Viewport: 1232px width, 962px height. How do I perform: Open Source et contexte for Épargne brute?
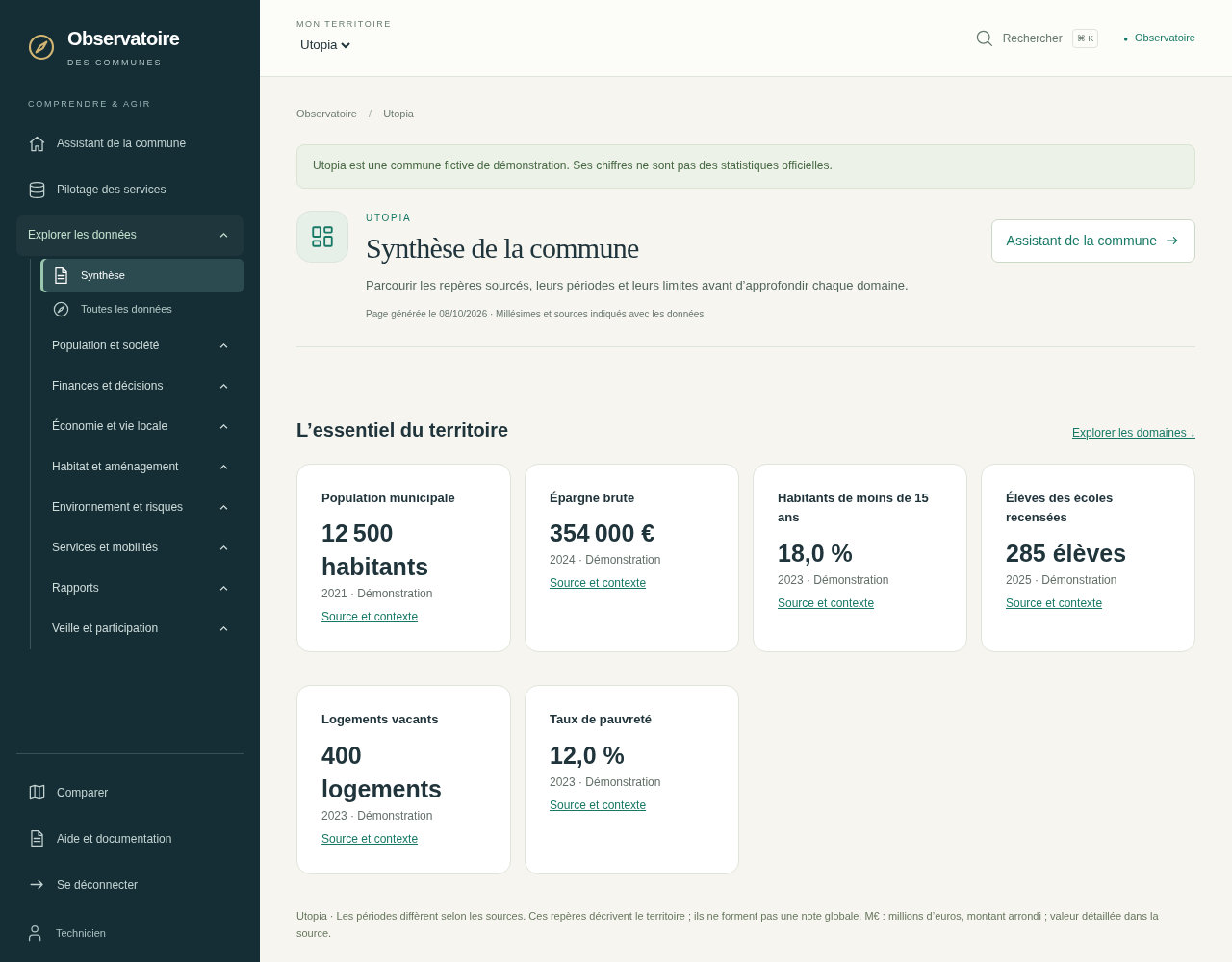tap(598, 583)
